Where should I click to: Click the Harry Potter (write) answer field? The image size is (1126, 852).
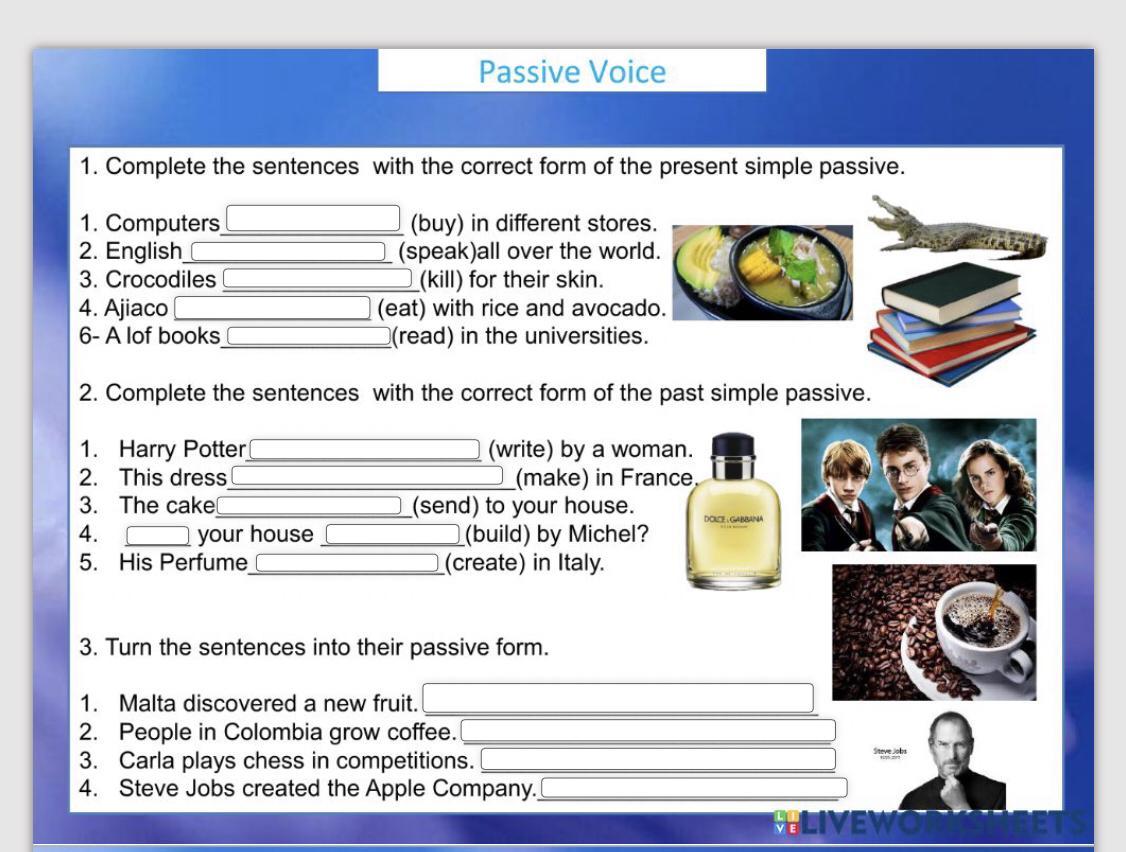click(364, 449)
